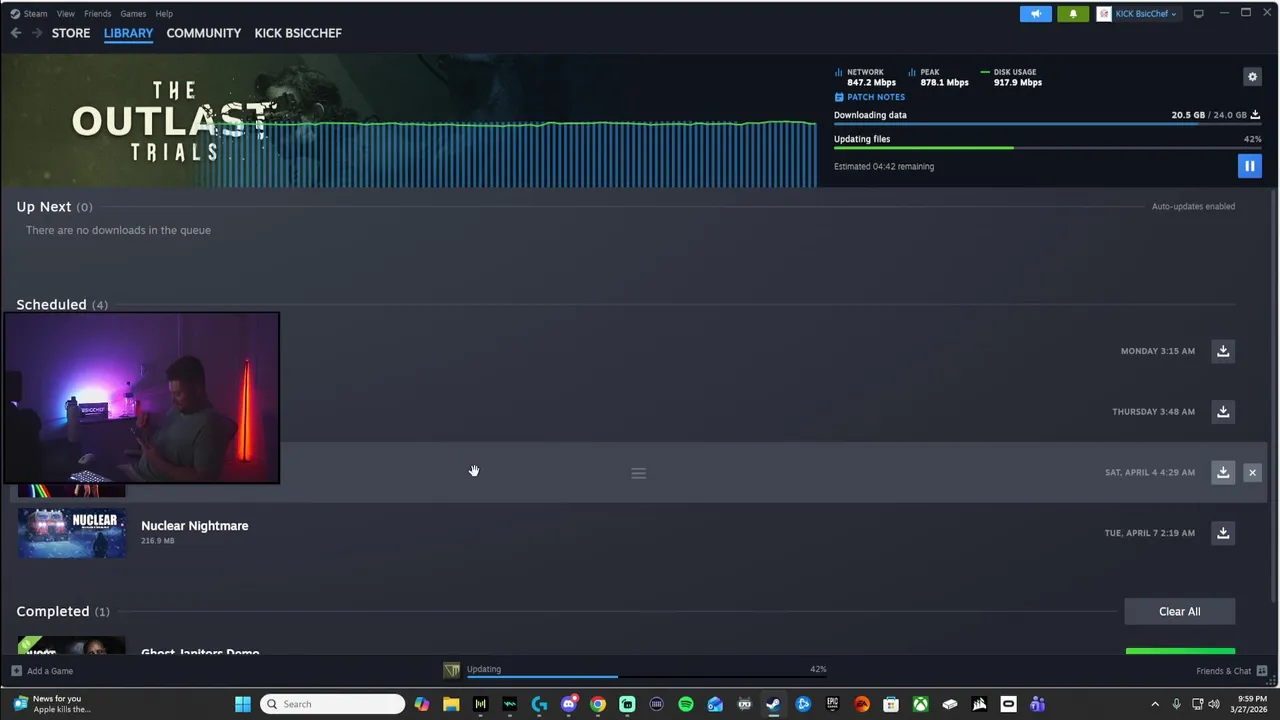This screenshot has width=1280, height=720.
Task: Open downloads settings gear
Action: (x=1252, y=77)
